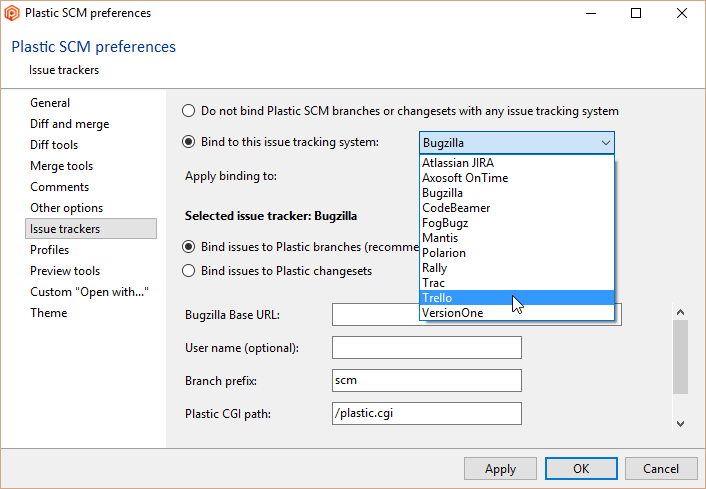Pick Atlassian JIRA from the tracker list

tap(516, 163)
